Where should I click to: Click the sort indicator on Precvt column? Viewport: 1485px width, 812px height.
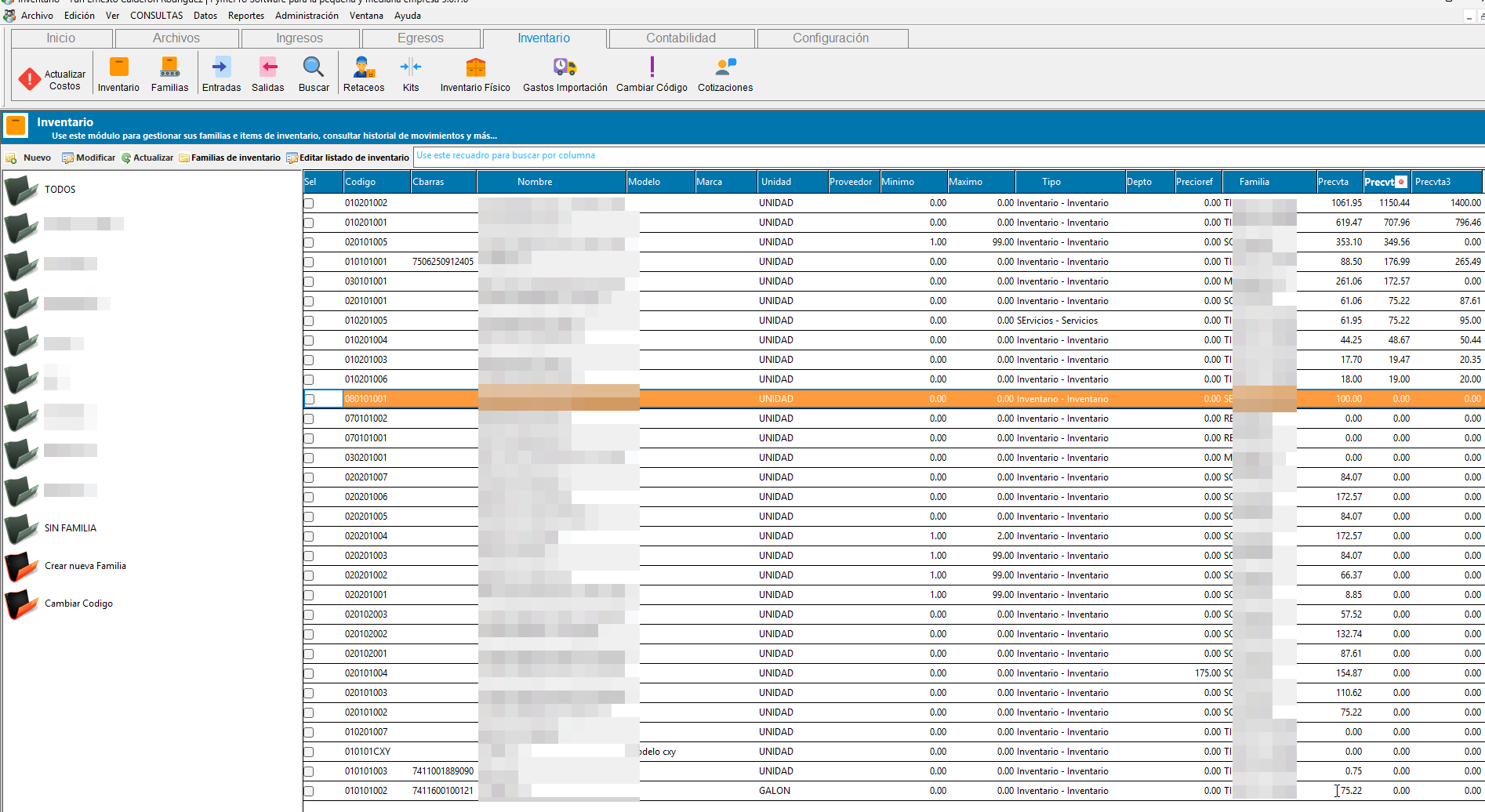coord(1401,182)
